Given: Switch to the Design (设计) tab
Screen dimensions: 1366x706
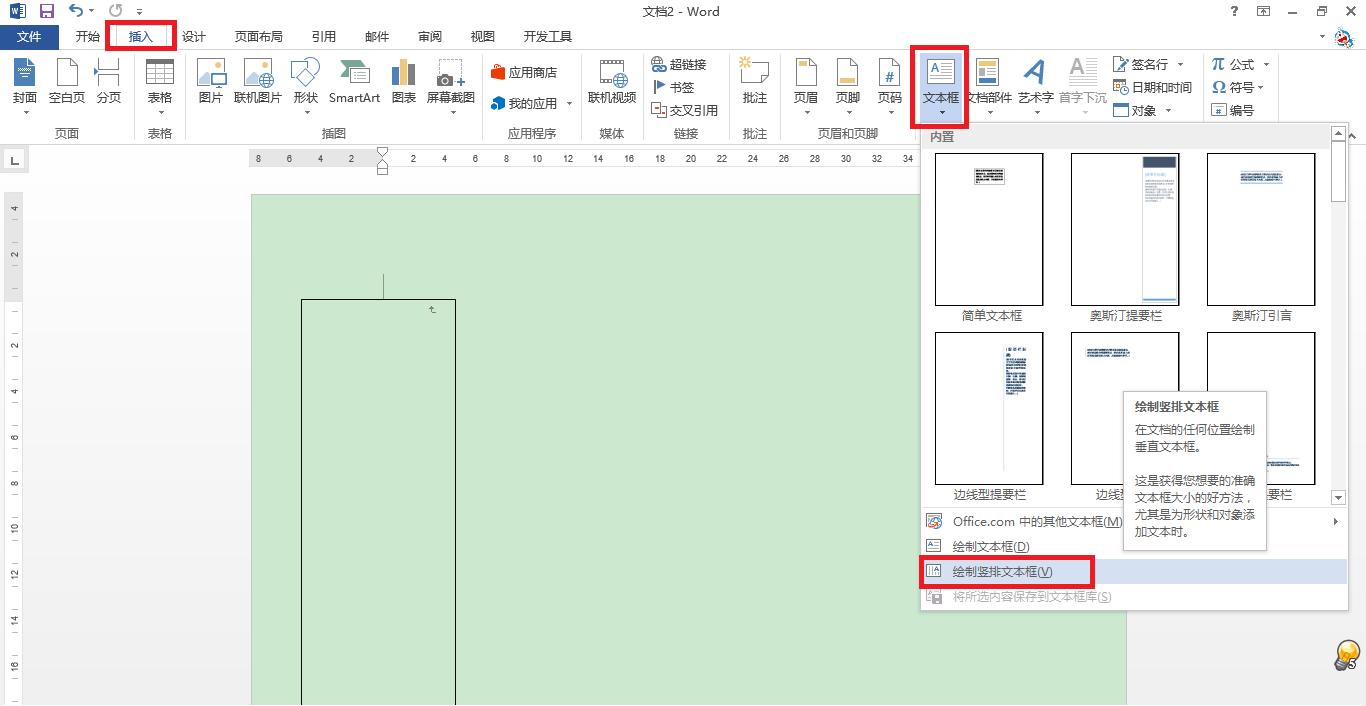Looking at the screenshot, I should 194,37.
